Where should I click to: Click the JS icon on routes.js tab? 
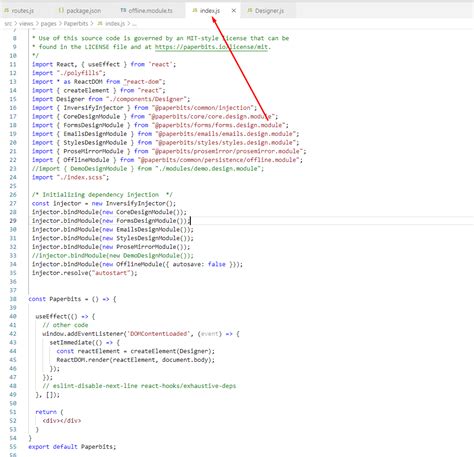[x=7, y=11]
